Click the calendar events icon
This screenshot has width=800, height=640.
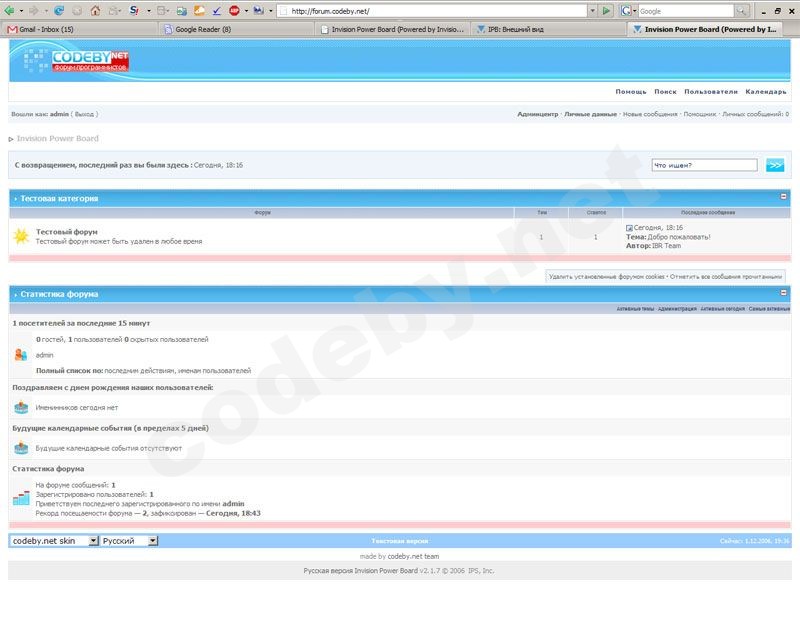(21, 448)
